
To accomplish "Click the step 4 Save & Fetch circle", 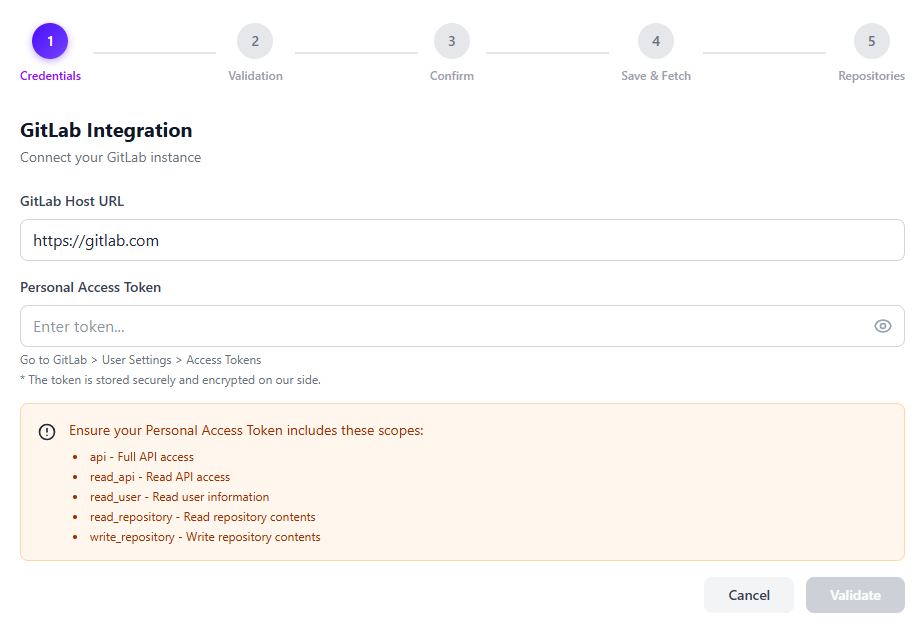I will 655,41.
